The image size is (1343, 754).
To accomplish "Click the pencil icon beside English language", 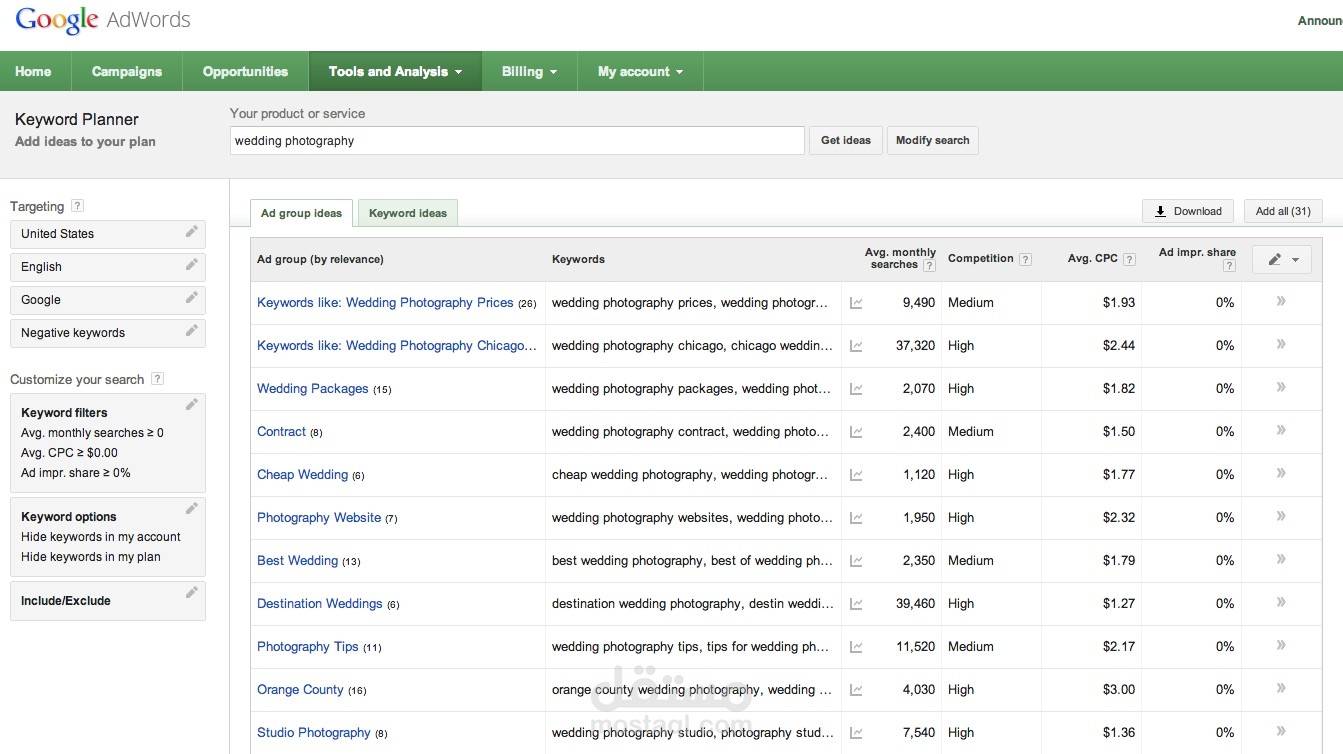I will [x=191, y=265].
